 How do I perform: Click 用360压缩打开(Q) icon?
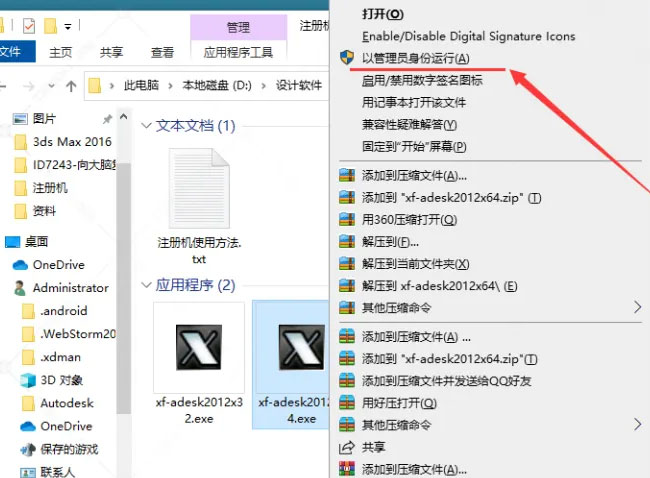point(347,219)
